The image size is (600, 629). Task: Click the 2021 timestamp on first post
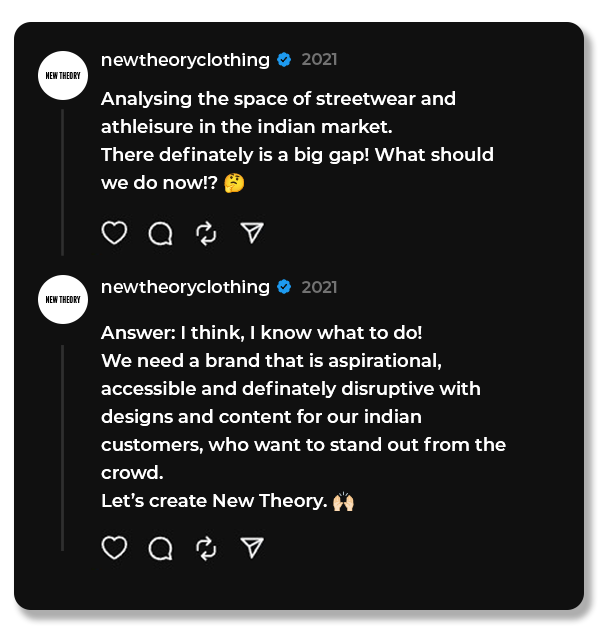click(319, 60)
